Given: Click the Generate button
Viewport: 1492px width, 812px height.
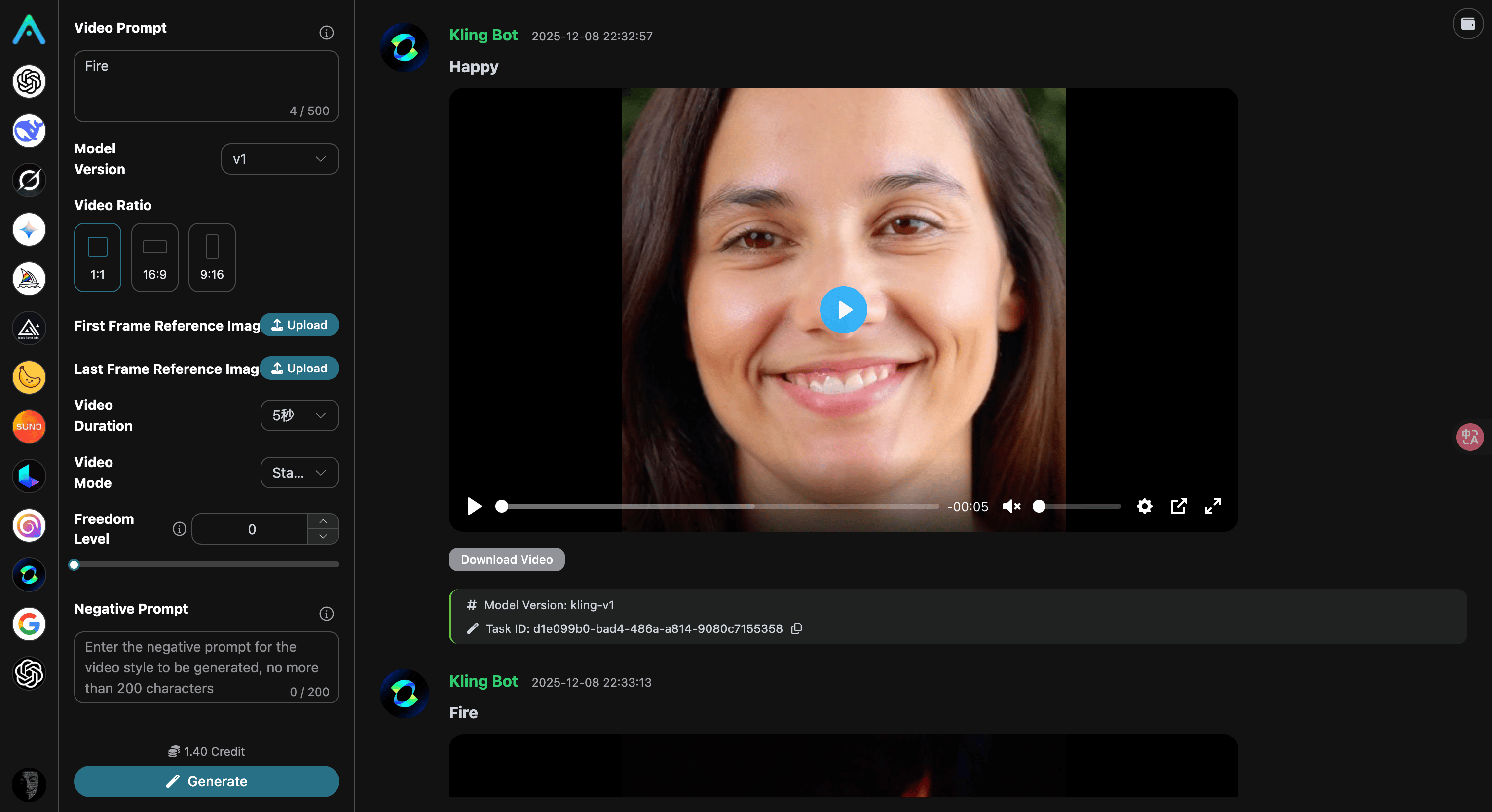Looking at the screenshot, I should click(206, 781).
